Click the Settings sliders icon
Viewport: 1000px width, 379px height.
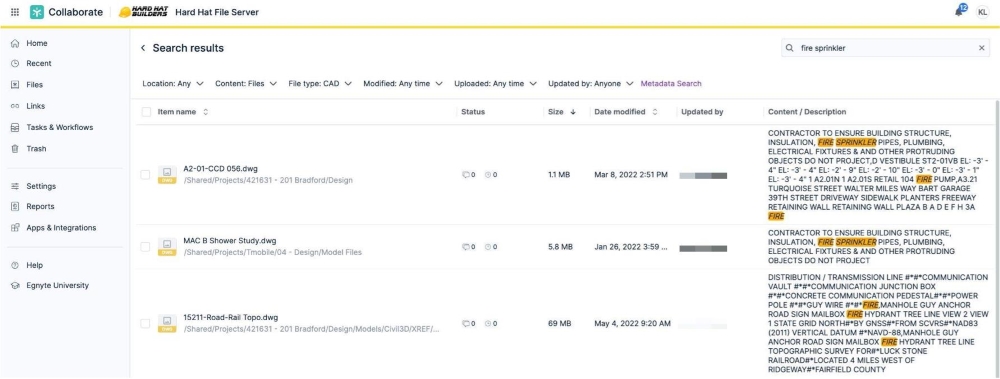(x=15, y=186)
